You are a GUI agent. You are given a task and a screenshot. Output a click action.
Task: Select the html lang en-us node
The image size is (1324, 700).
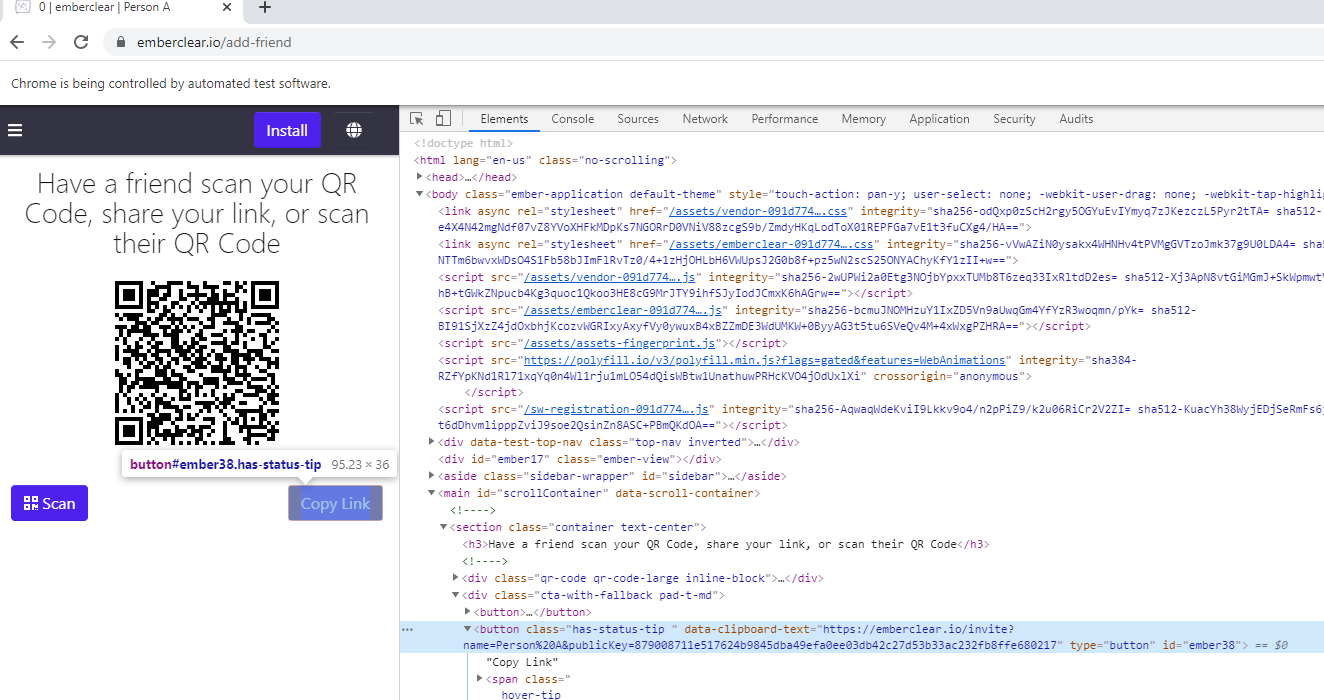tap(547, 160)
